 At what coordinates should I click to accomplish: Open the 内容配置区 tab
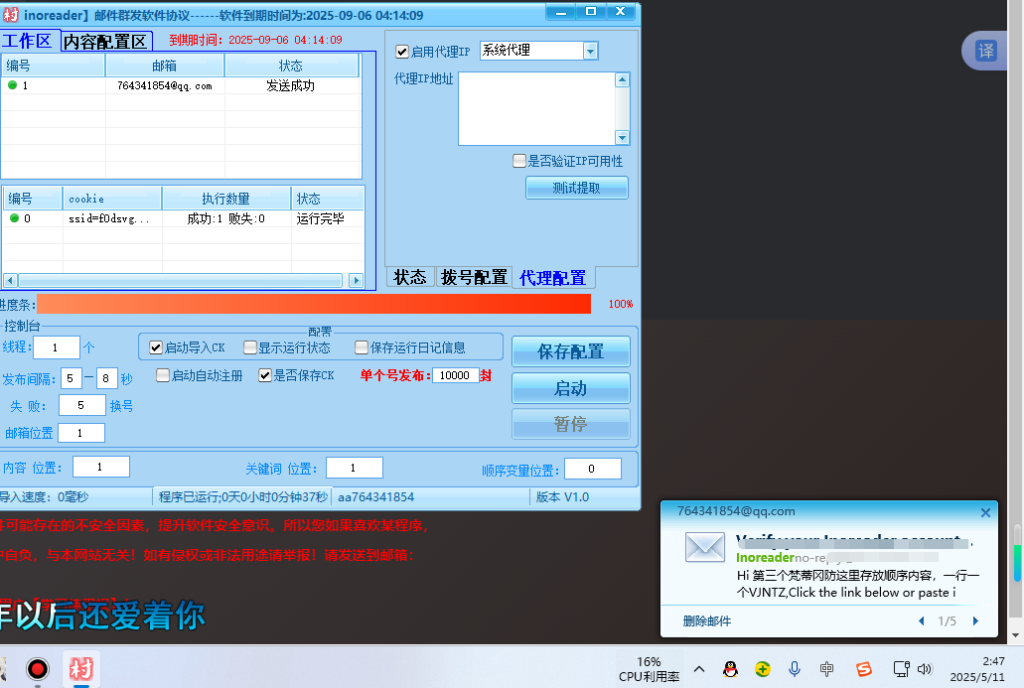tap(106, 41)
